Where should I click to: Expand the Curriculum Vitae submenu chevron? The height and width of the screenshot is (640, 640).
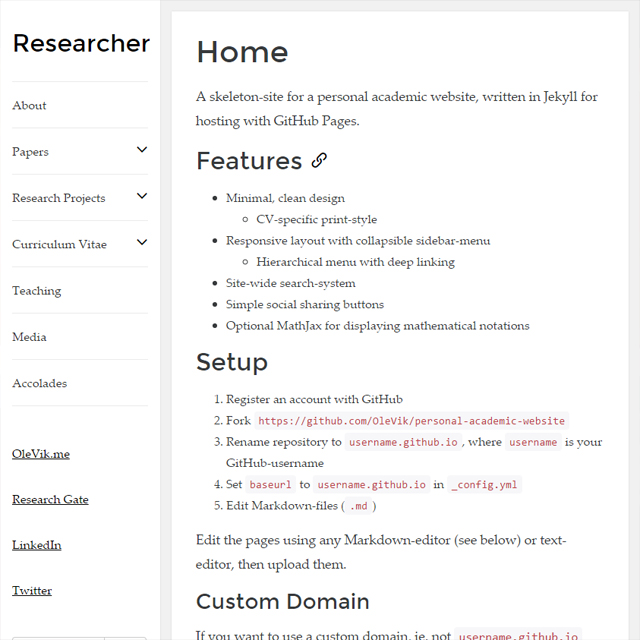point(142,242)
